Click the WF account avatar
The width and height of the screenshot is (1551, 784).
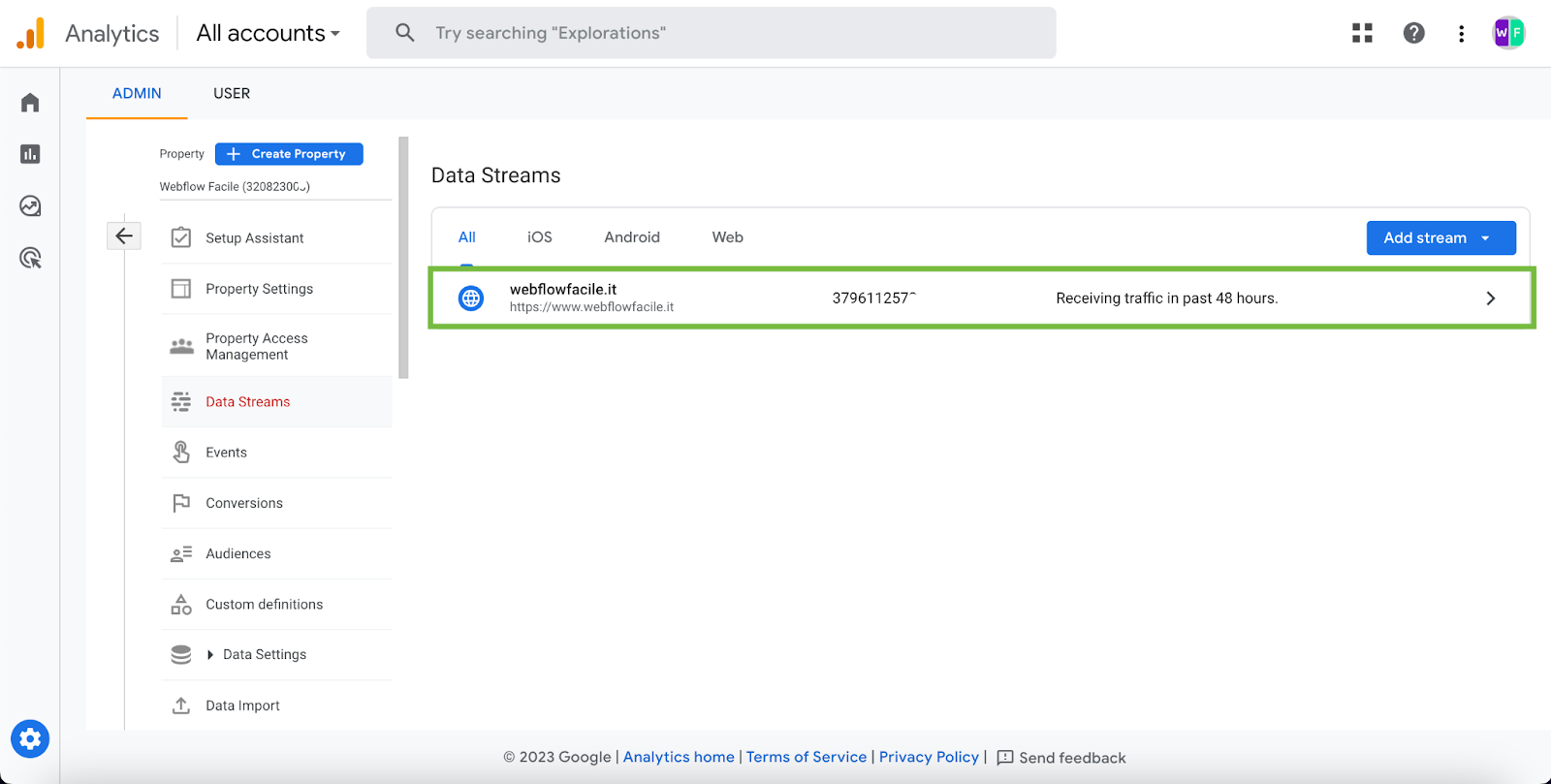[1508, 33]
